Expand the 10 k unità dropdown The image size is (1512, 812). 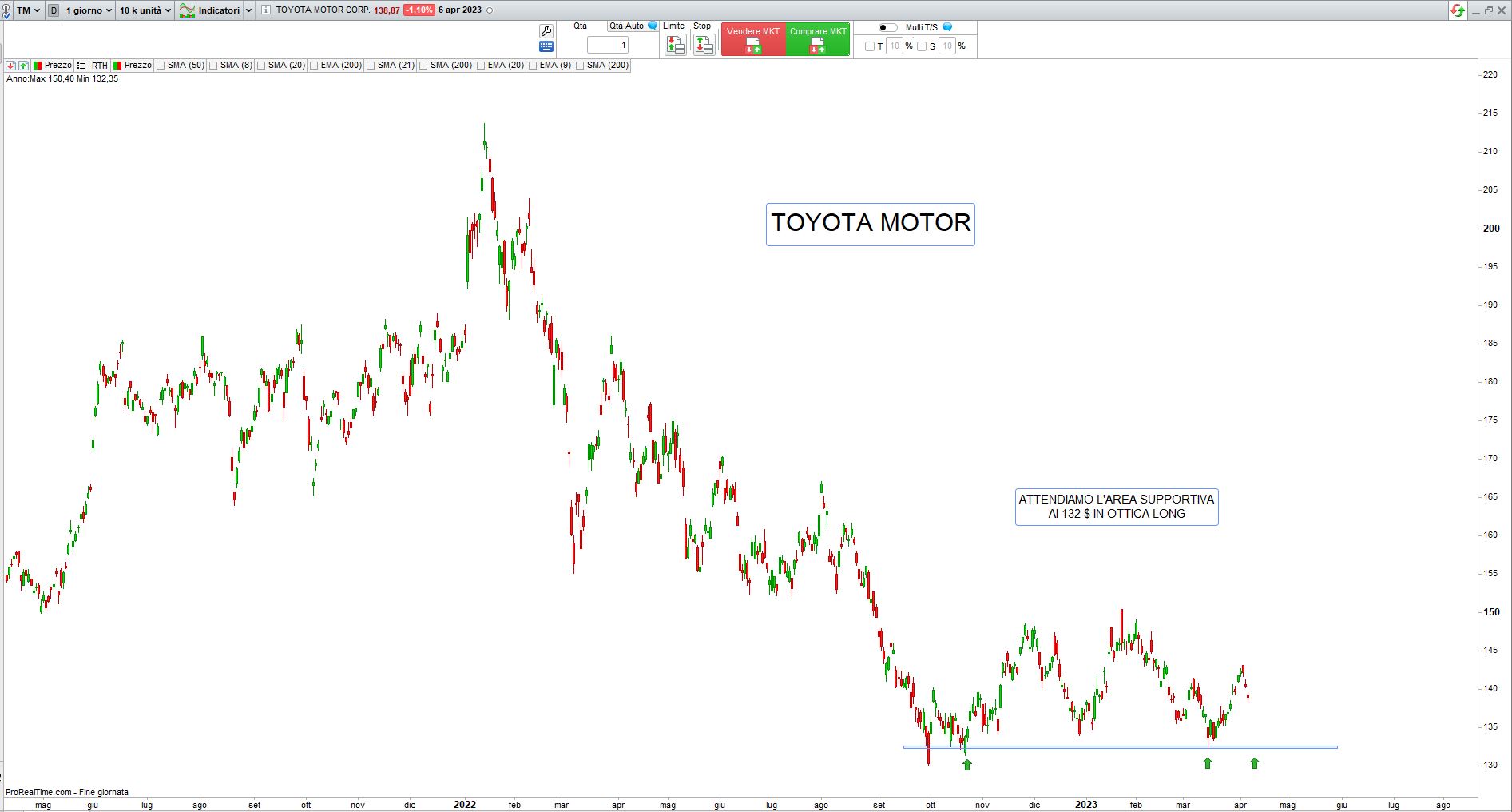145,10
